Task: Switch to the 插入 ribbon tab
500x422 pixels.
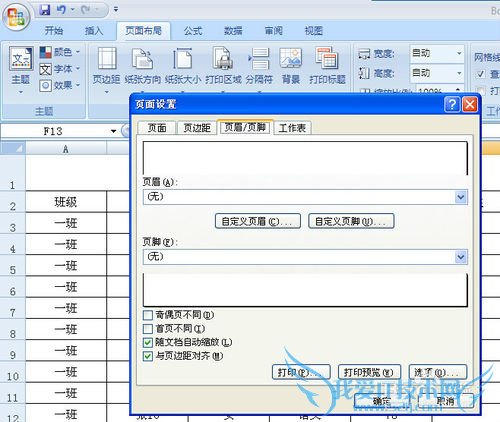Action: 94,31
